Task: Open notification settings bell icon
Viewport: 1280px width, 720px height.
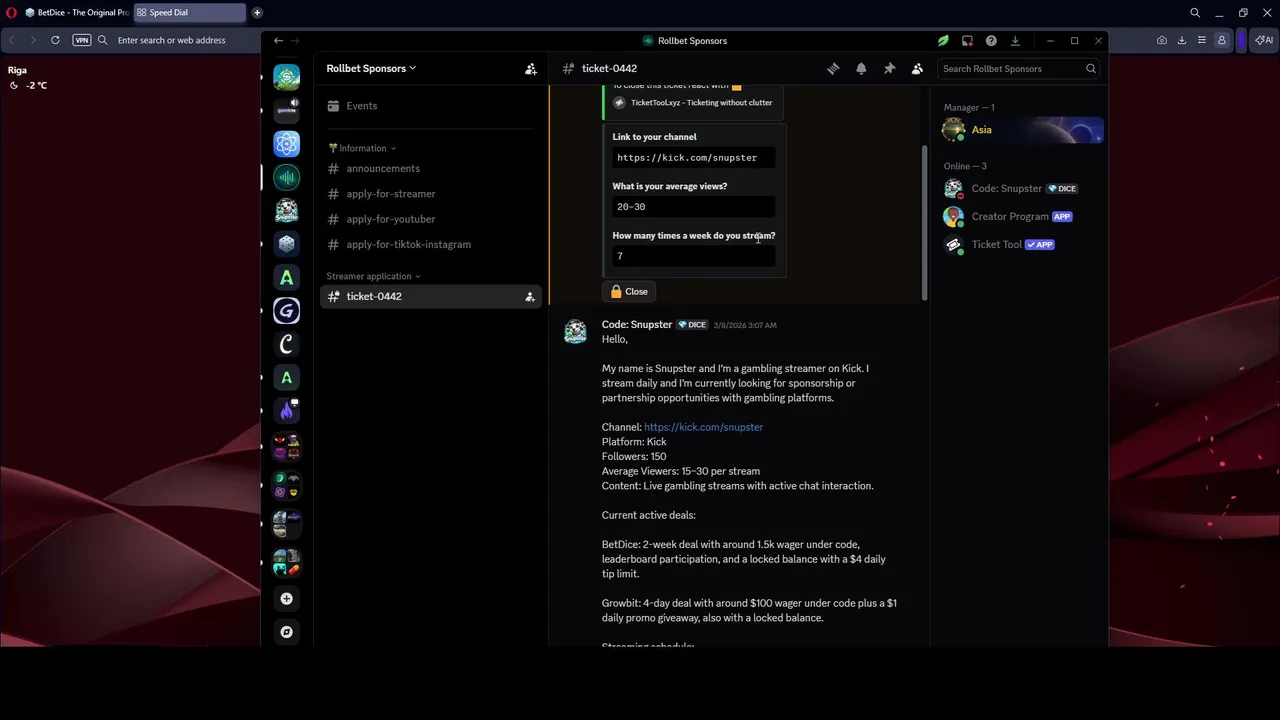Action: point(861,68)
